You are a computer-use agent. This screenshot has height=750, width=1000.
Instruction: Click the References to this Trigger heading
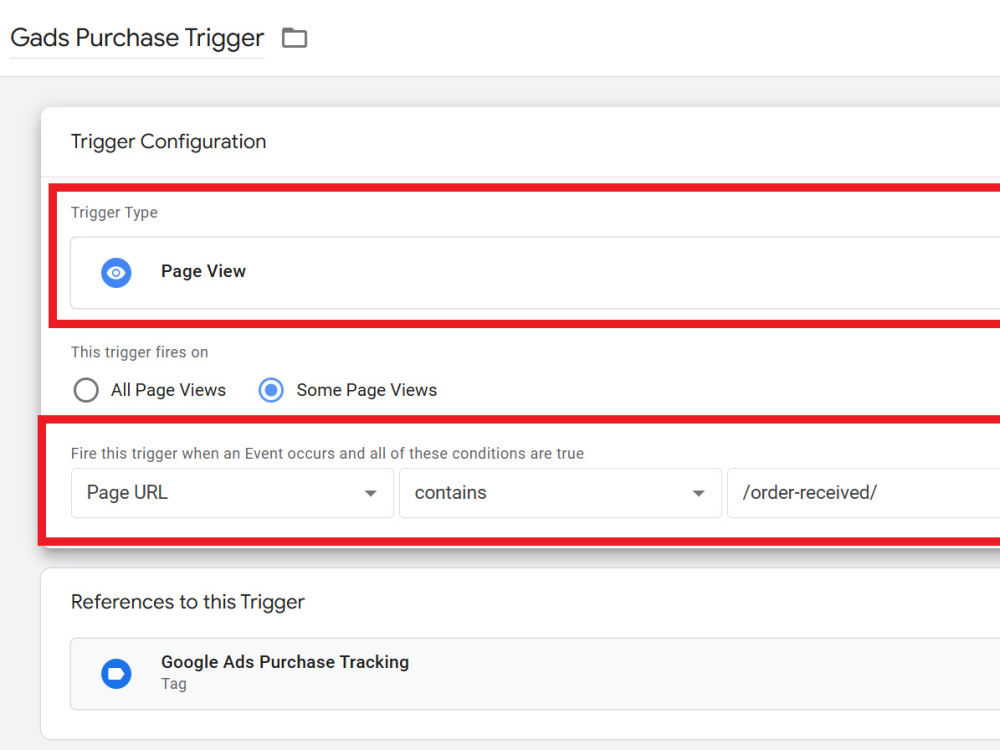188,602
